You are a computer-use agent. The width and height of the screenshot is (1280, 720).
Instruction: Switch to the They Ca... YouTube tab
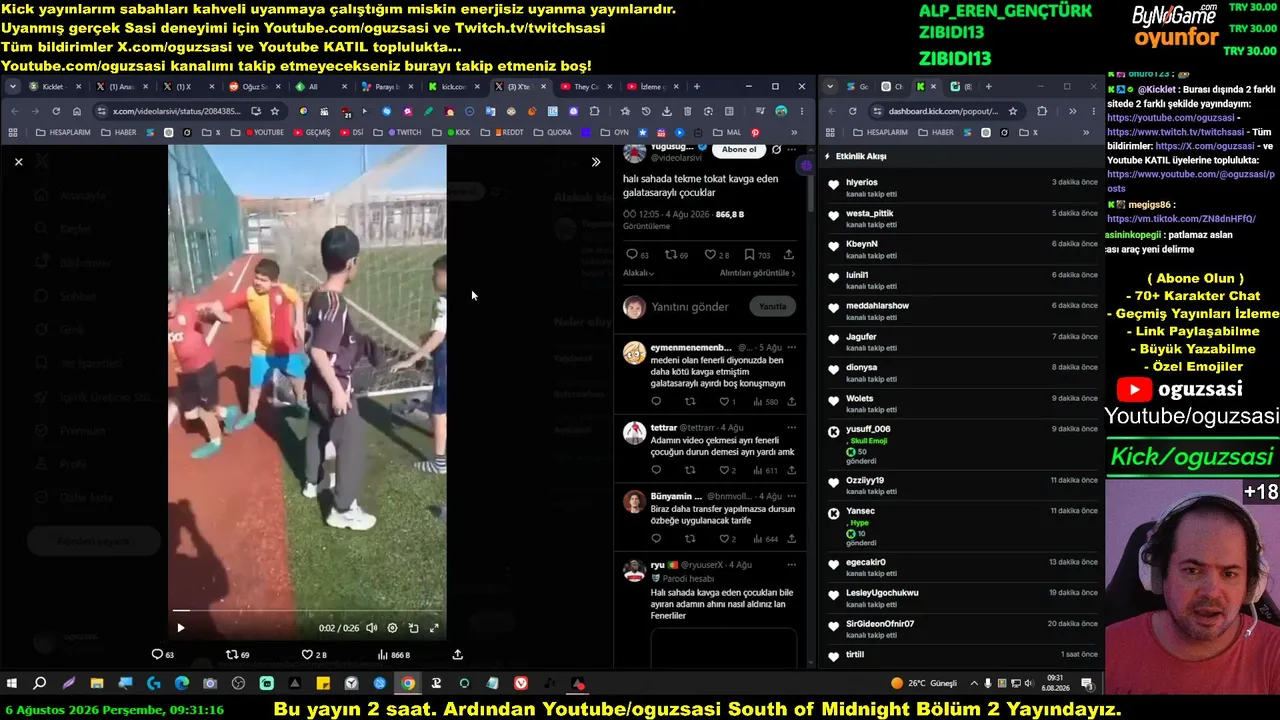click(x=582, y=87)
